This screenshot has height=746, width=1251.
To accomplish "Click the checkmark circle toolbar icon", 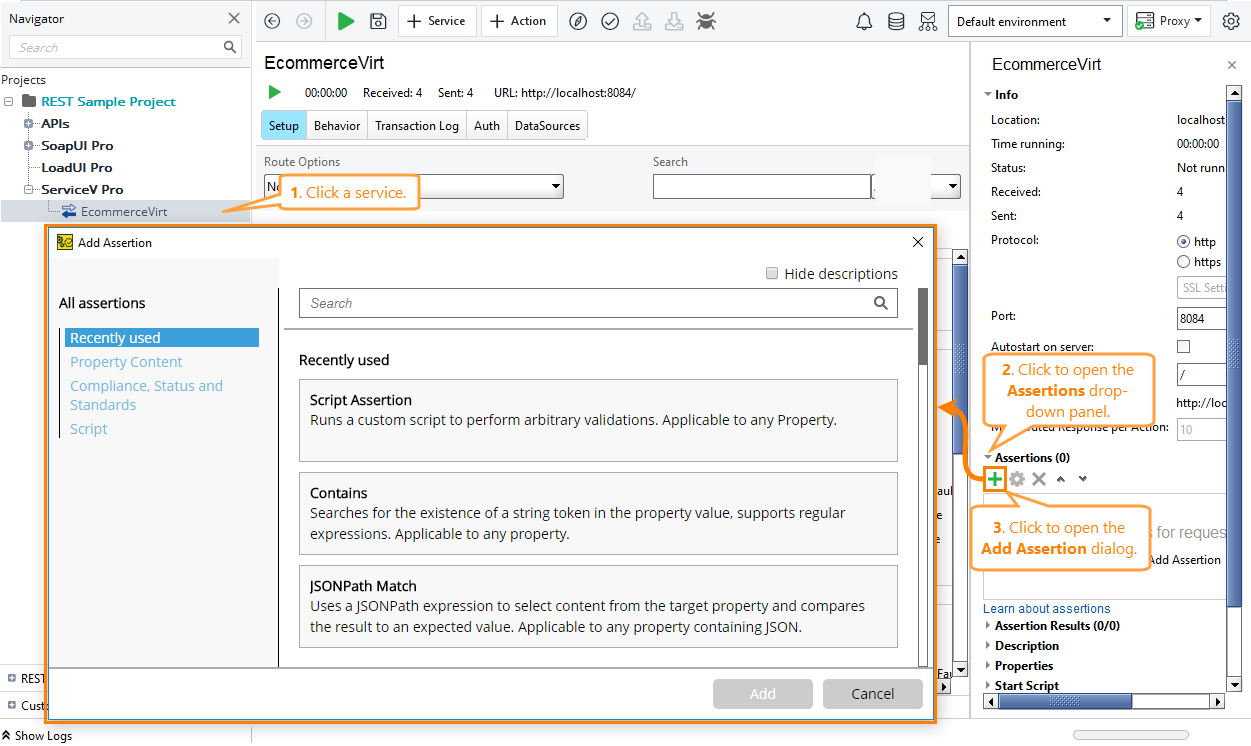I will [610, 21].
